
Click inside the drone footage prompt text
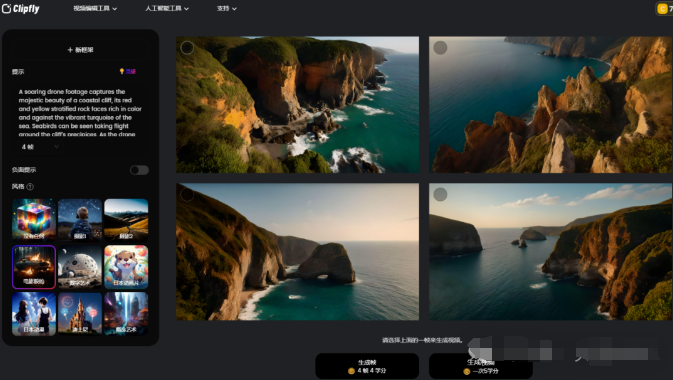click(x=80, y=113)
